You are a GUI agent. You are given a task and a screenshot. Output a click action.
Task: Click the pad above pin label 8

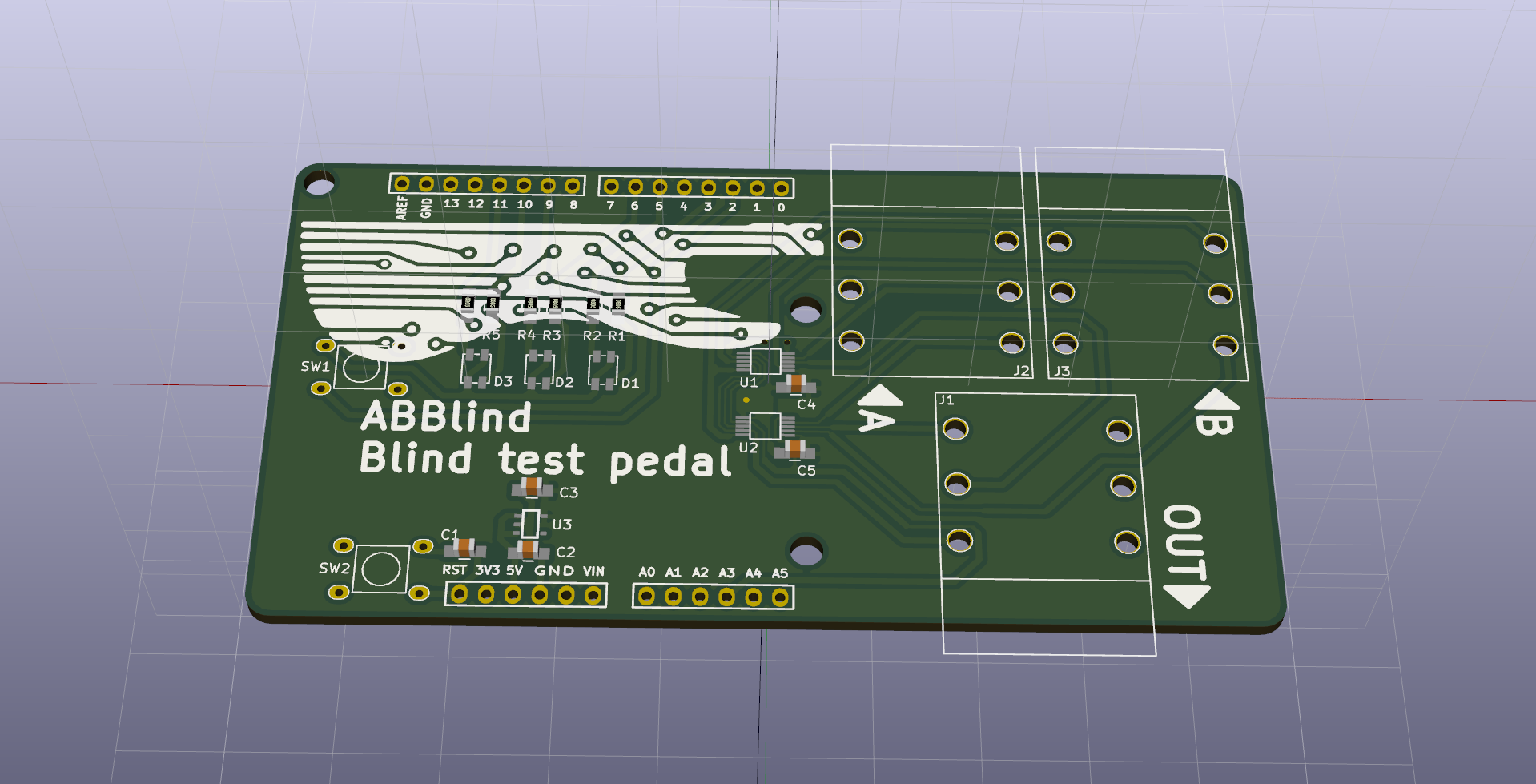pyautogui.click(x=572, y=186)
